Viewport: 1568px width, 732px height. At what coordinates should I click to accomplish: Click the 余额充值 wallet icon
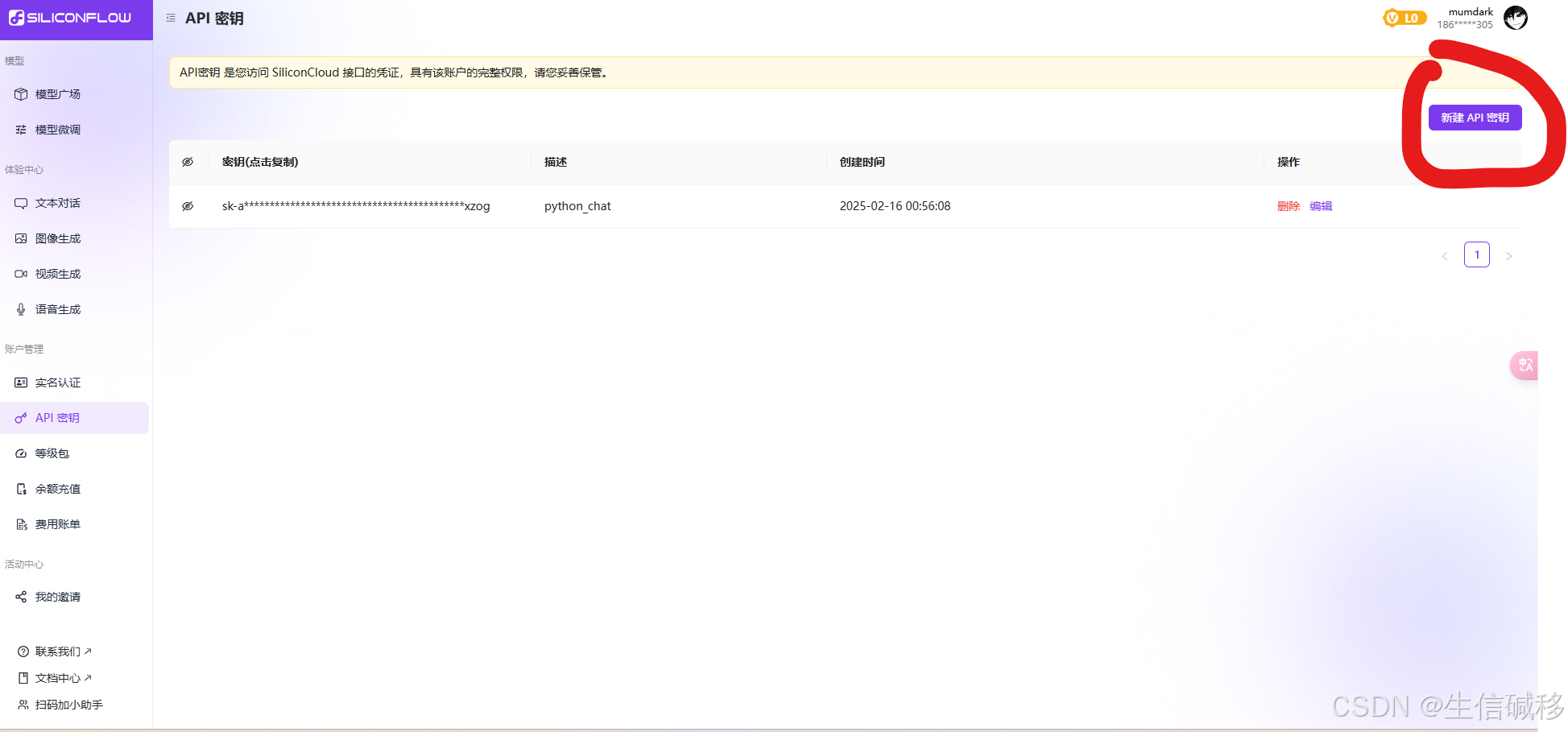click(21, 489)
